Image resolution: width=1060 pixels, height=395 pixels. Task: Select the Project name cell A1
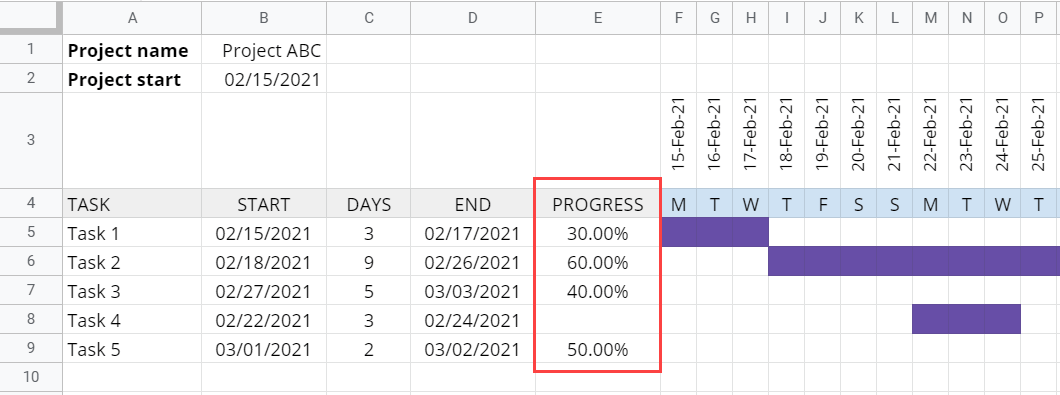pos(132,51)
